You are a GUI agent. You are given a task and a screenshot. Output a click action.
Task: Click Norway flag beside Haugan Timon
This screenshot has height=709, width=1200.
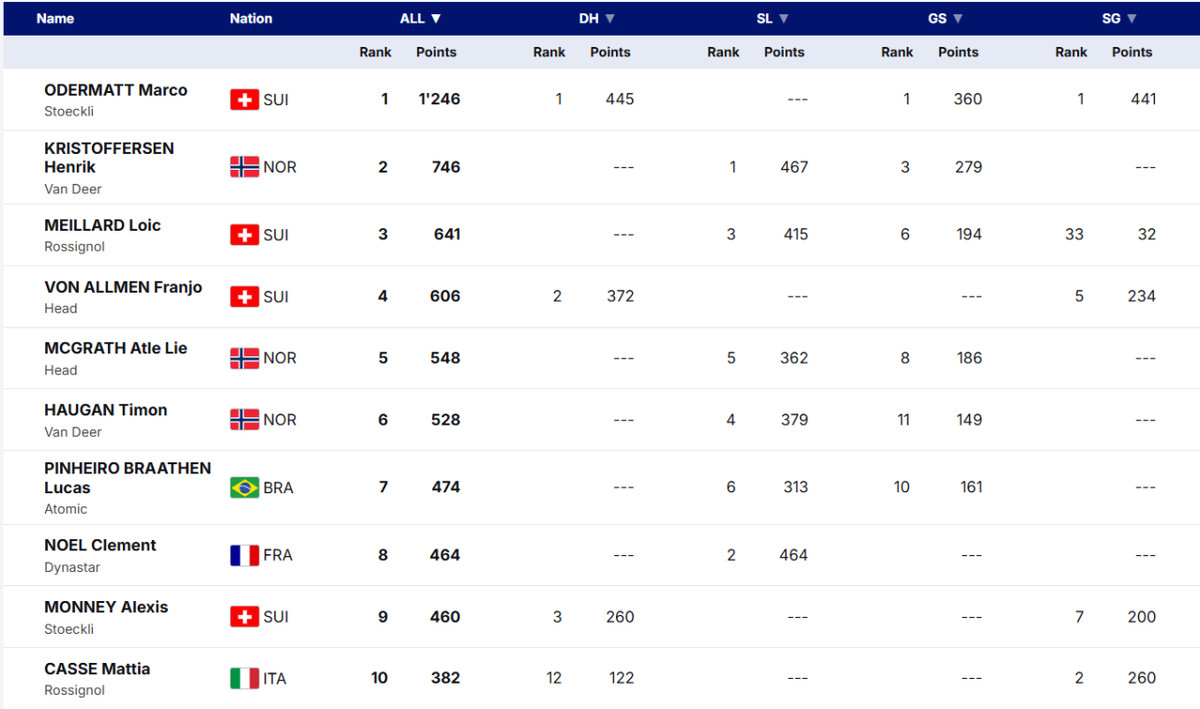[x=244, y=420]
